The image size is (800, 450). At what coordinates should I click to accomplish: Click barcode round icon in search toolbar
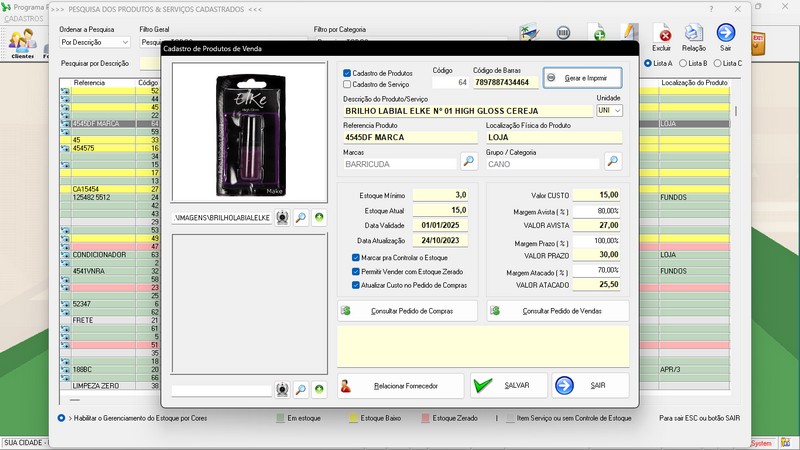coord(563,33)
